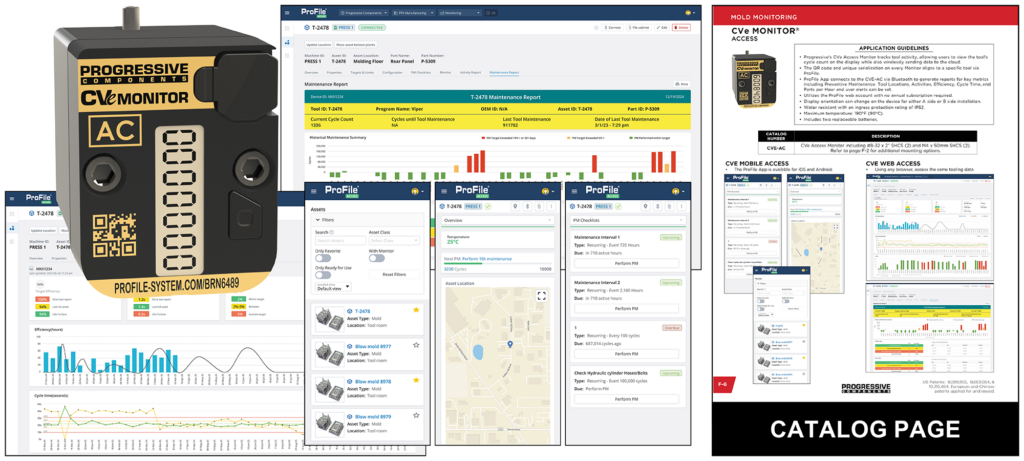This screenshot has height=461, width=1024.
Task: Click Move asset between plants button
Action: pyautogui.click(x=354, y=44)
